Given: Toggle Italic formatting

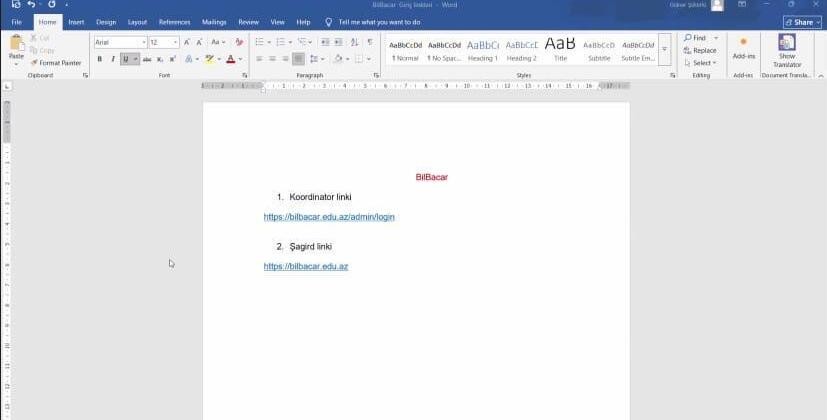Looking at the screenshot, I should 112,59.
